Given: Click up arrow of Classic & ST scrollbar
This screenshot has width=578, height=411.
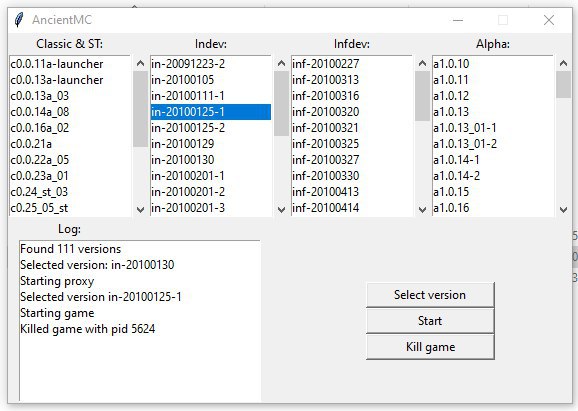Looking at the screenshot, I should 140,63.
